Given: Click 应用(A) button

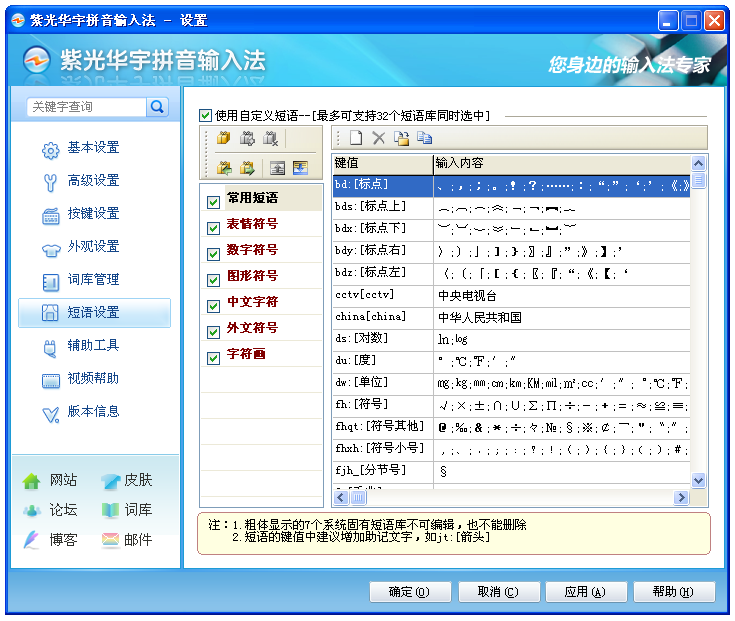Looking at the screenshot, I should (x=586, y=592).
